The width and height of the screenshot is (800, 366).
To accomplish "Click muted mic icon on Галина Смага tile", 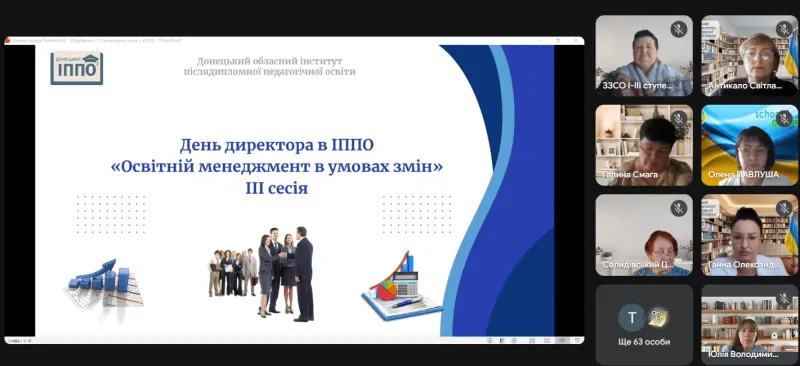I will point(679,119).
